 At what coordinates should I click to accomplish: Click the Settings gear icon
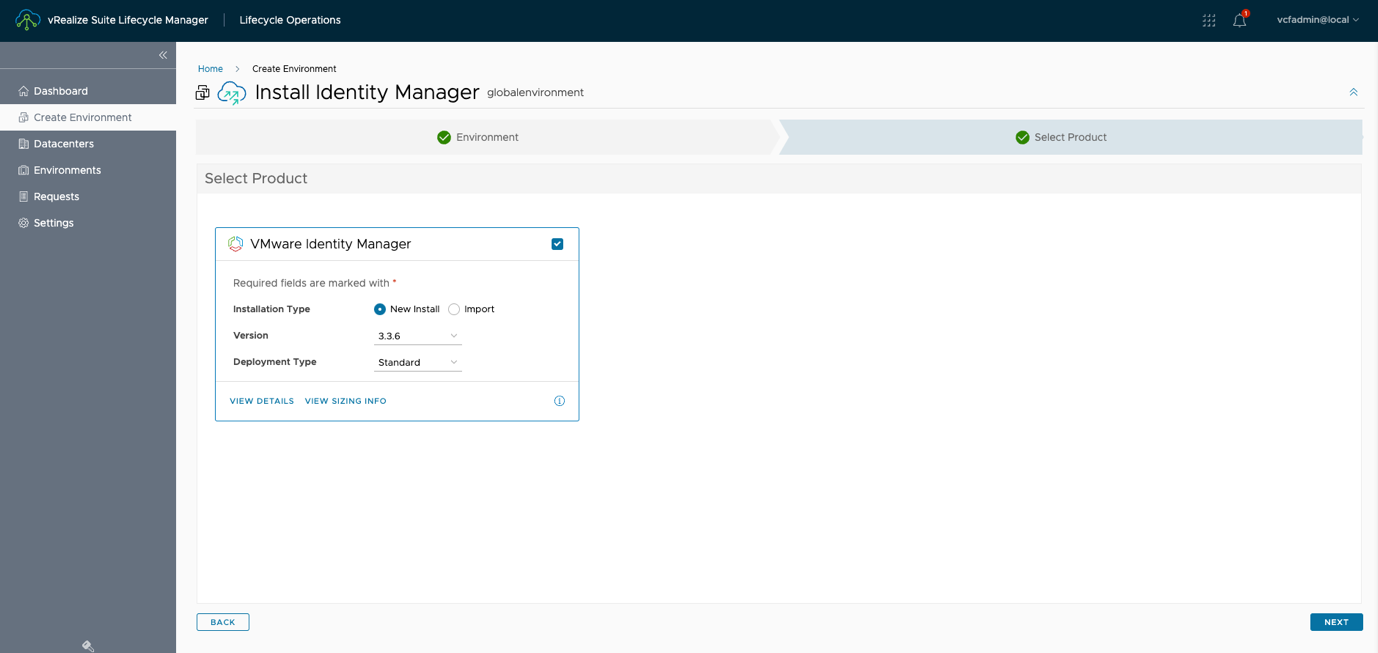coord(23,223)
